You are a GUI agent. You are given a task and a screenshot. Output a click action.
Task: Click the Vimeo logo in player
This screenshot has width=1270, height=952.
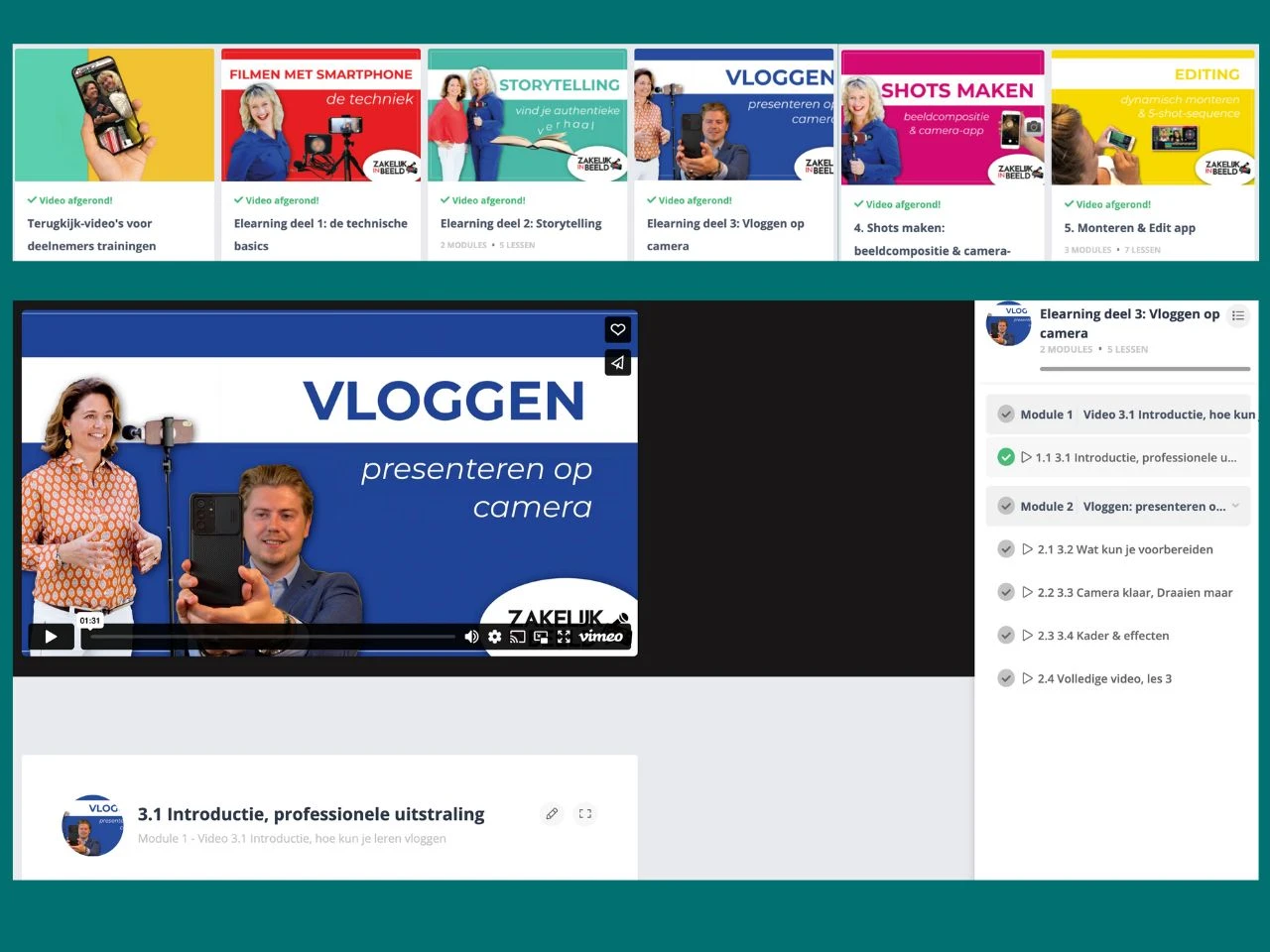click(601, 637)
